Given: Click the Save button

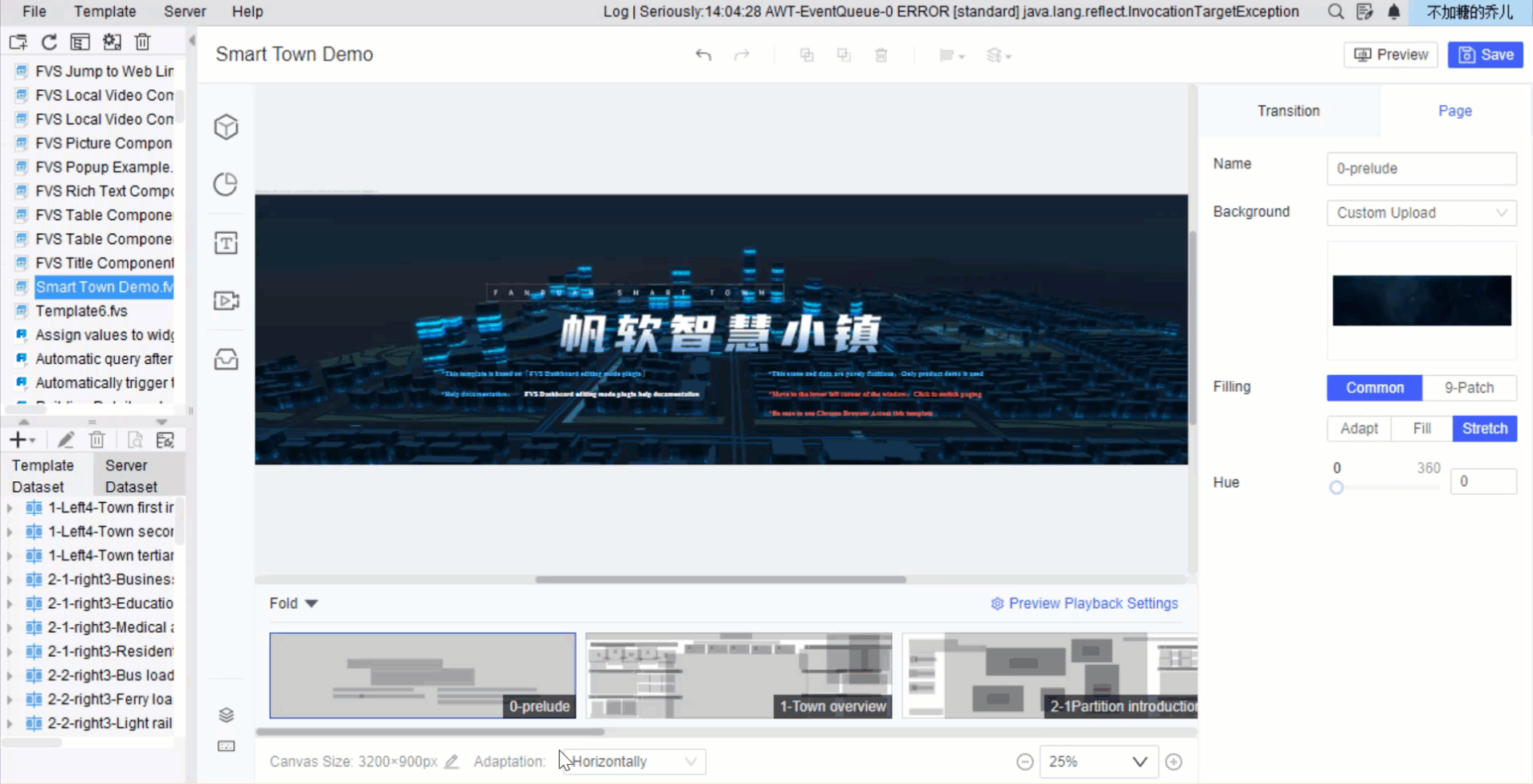Looking at the screenshot, I should tap(1485, 55).
